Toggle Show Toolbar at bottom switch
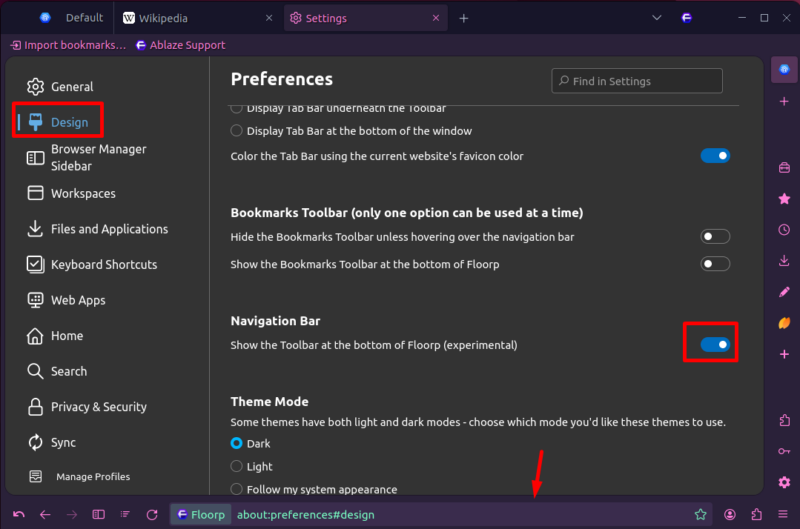This screenshot has height=529, width=800. pos(715,345)
